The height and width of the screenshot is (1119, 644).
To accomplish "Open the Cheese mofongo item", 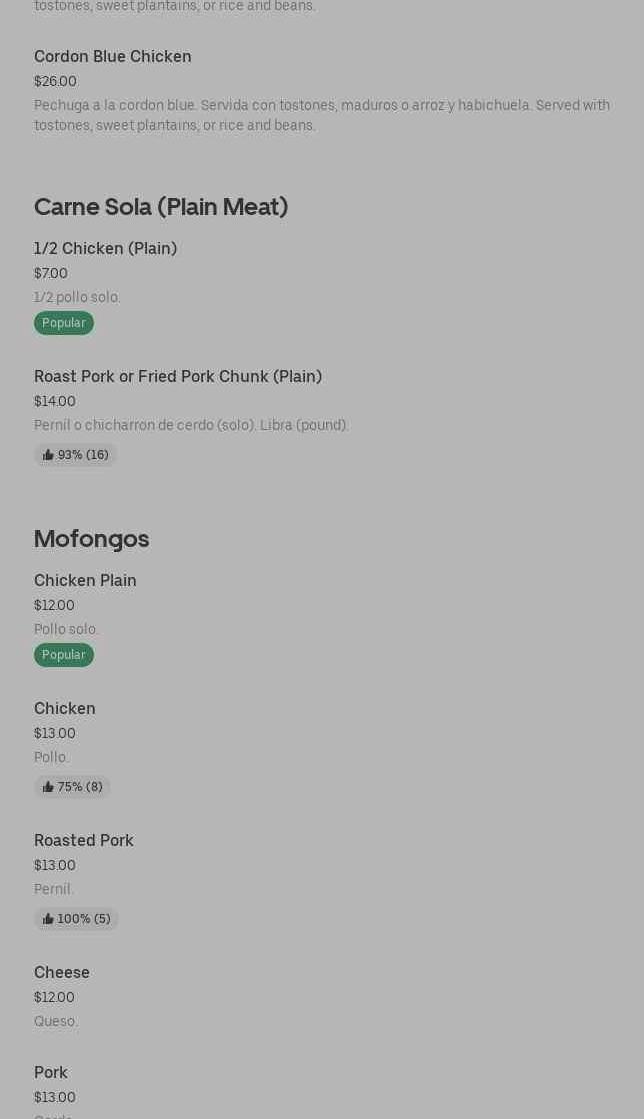I will pos(62,973).
